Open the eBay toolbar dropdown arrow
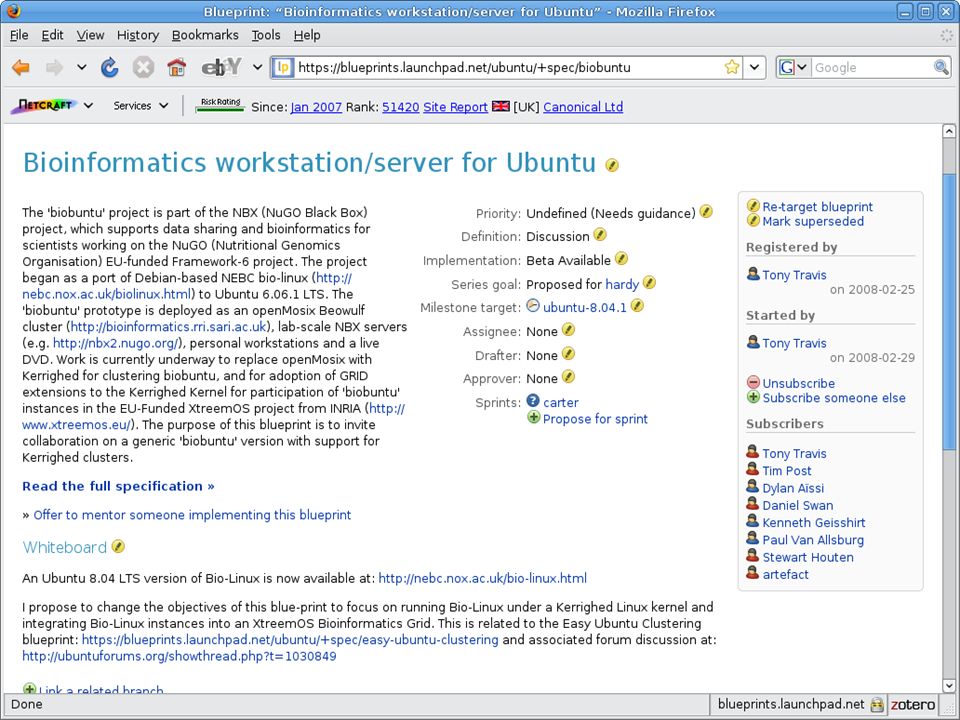Image resolution: width=960 pixels, height=720 pixels. click(x=258, y=67)
